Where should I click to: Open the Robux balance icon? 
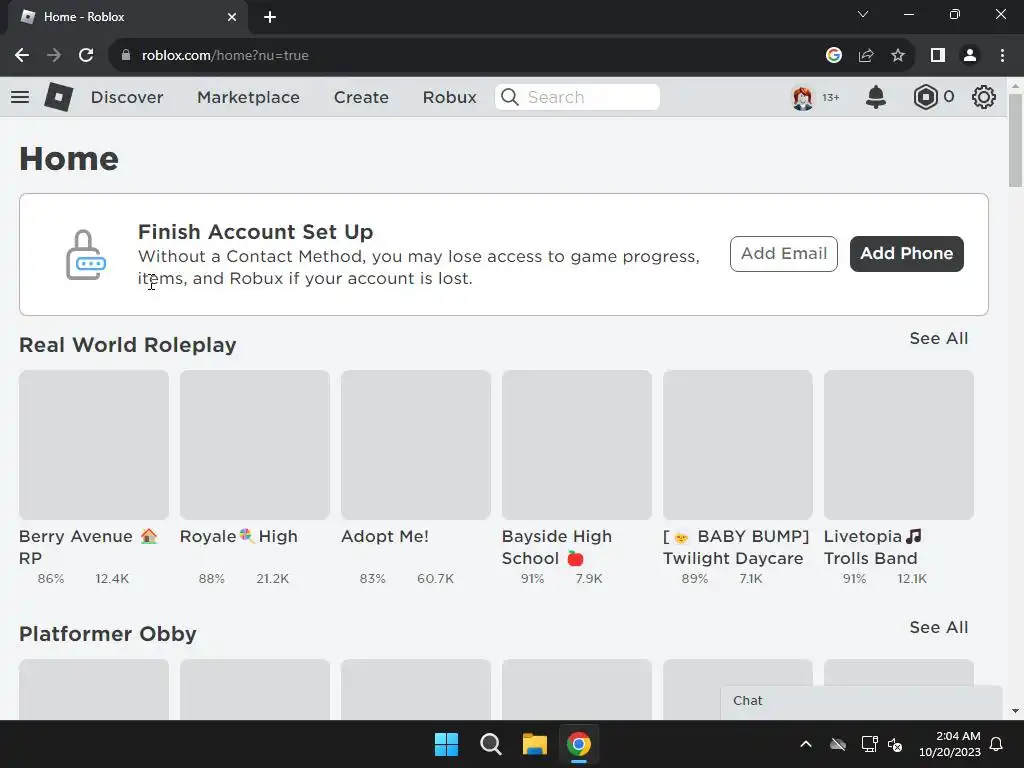point(925,97)
